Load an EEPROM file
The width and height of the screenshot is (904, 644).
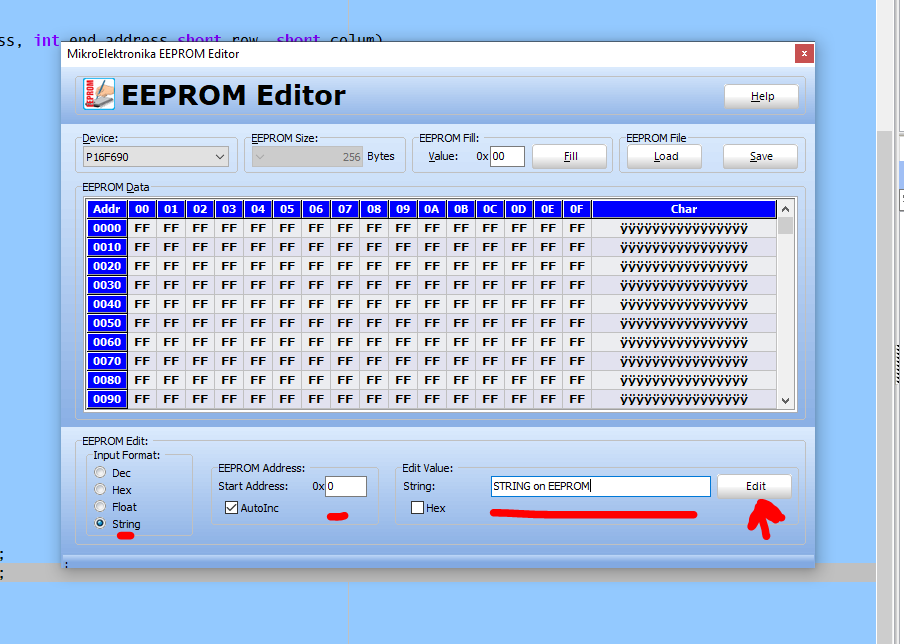tap(665, 156)
